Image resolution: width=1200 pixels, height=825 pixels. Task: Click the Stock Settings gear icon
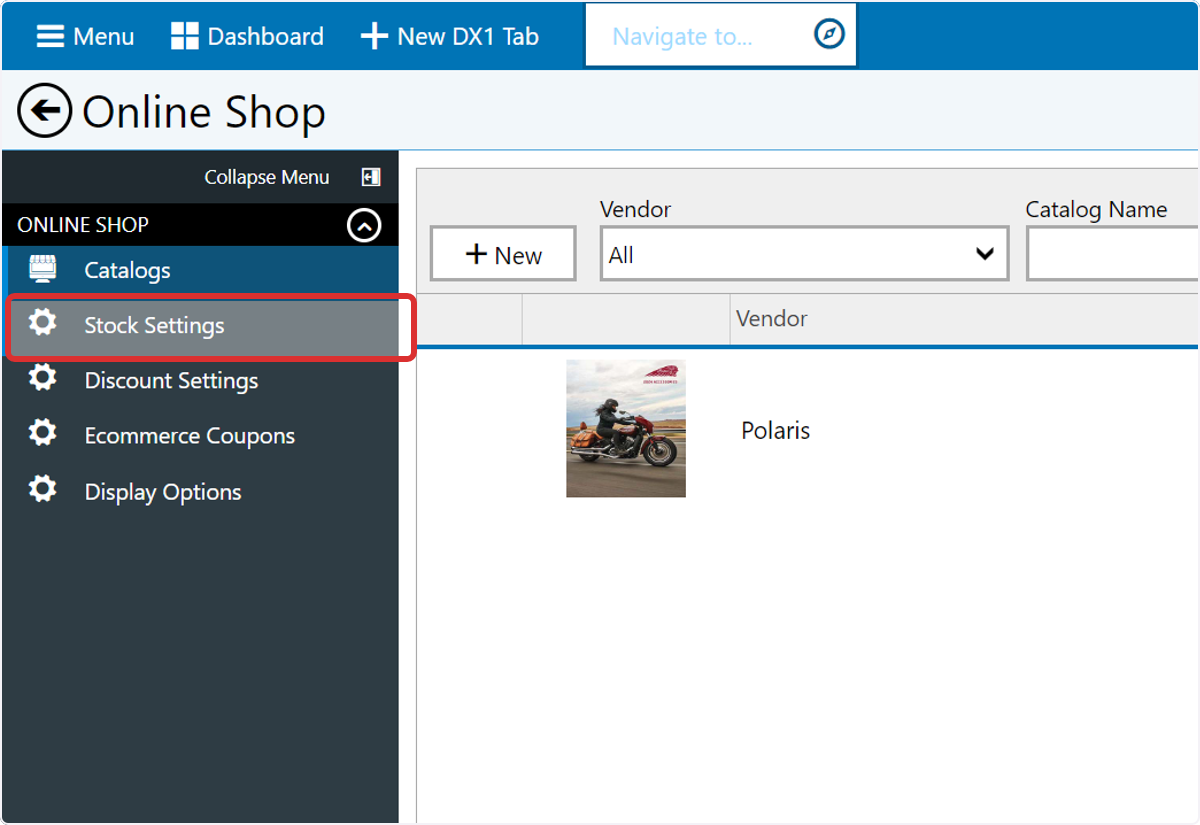coord(42,323)
